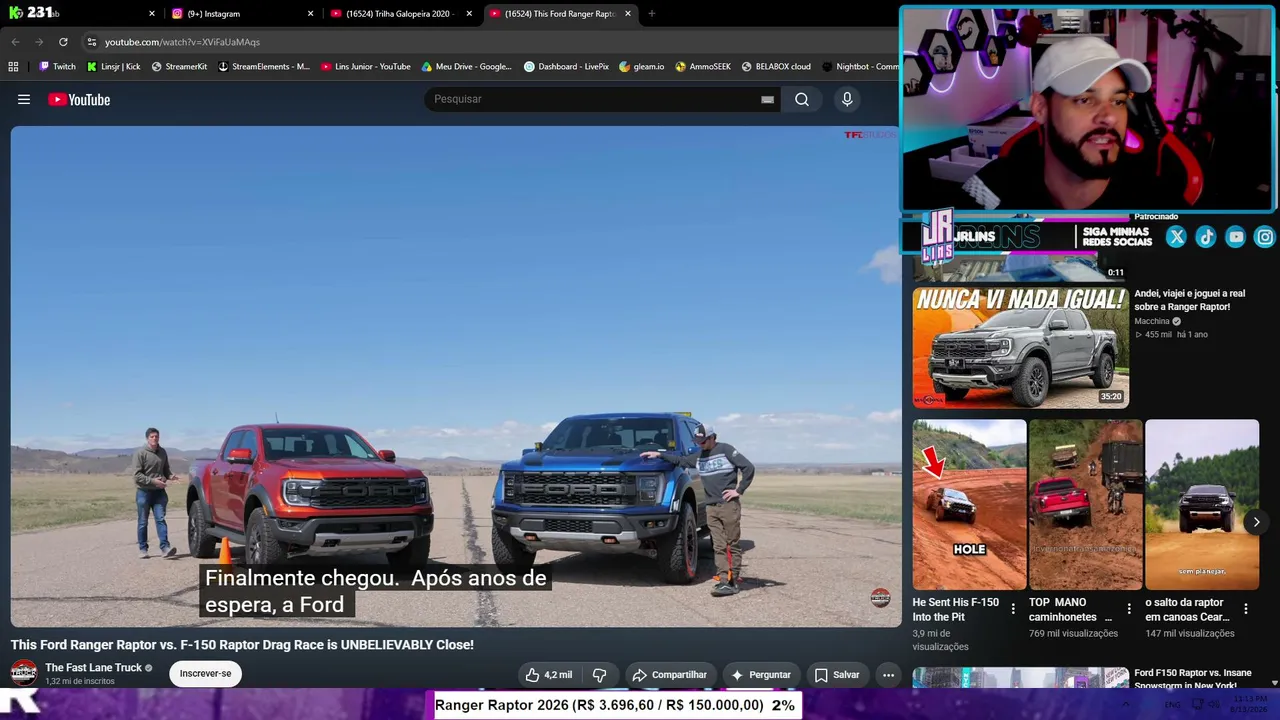Open the 'NUNCA VI NADA IGUAL!' video thumbnail

coord(1021,348)
